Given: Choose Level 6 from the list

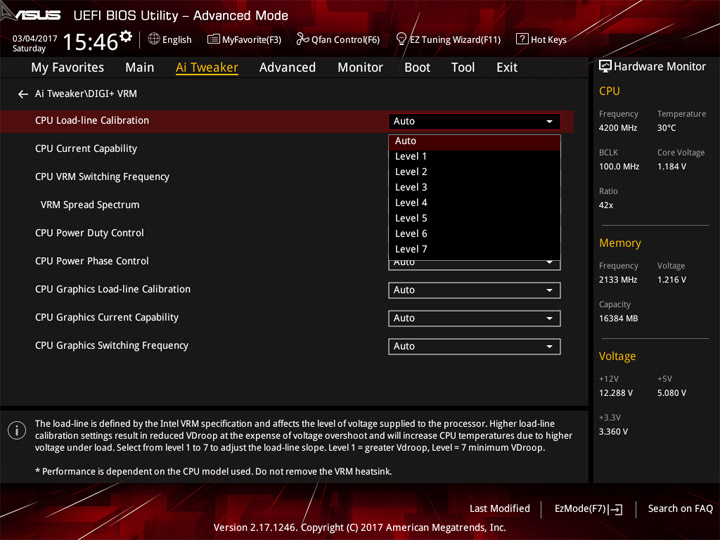Looking at the screenshot, I should [474, 234].
